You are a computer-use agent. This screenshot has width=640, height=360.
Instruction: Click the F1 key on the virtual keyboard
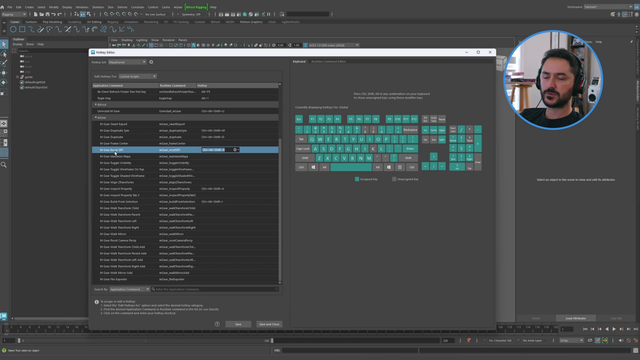(x=312, y=119)
